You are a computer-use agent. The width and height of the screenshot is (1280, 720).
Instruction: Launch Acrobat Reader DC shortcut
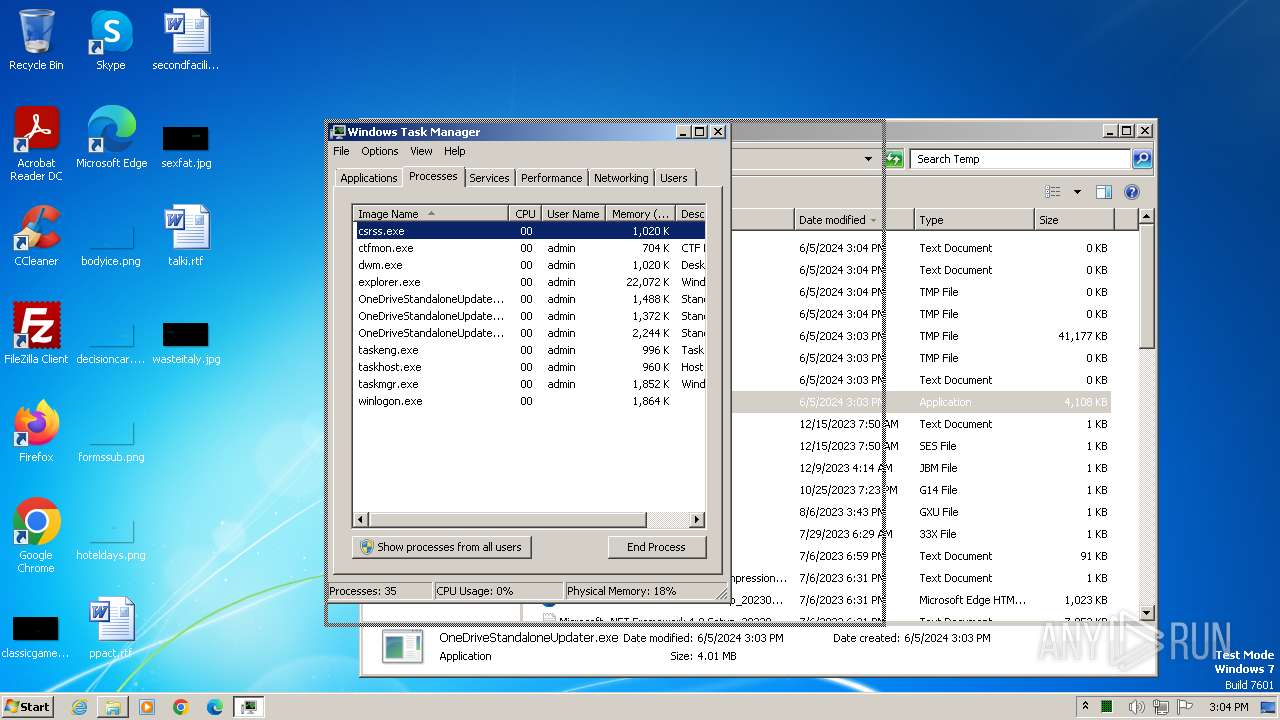click(36, 144)
